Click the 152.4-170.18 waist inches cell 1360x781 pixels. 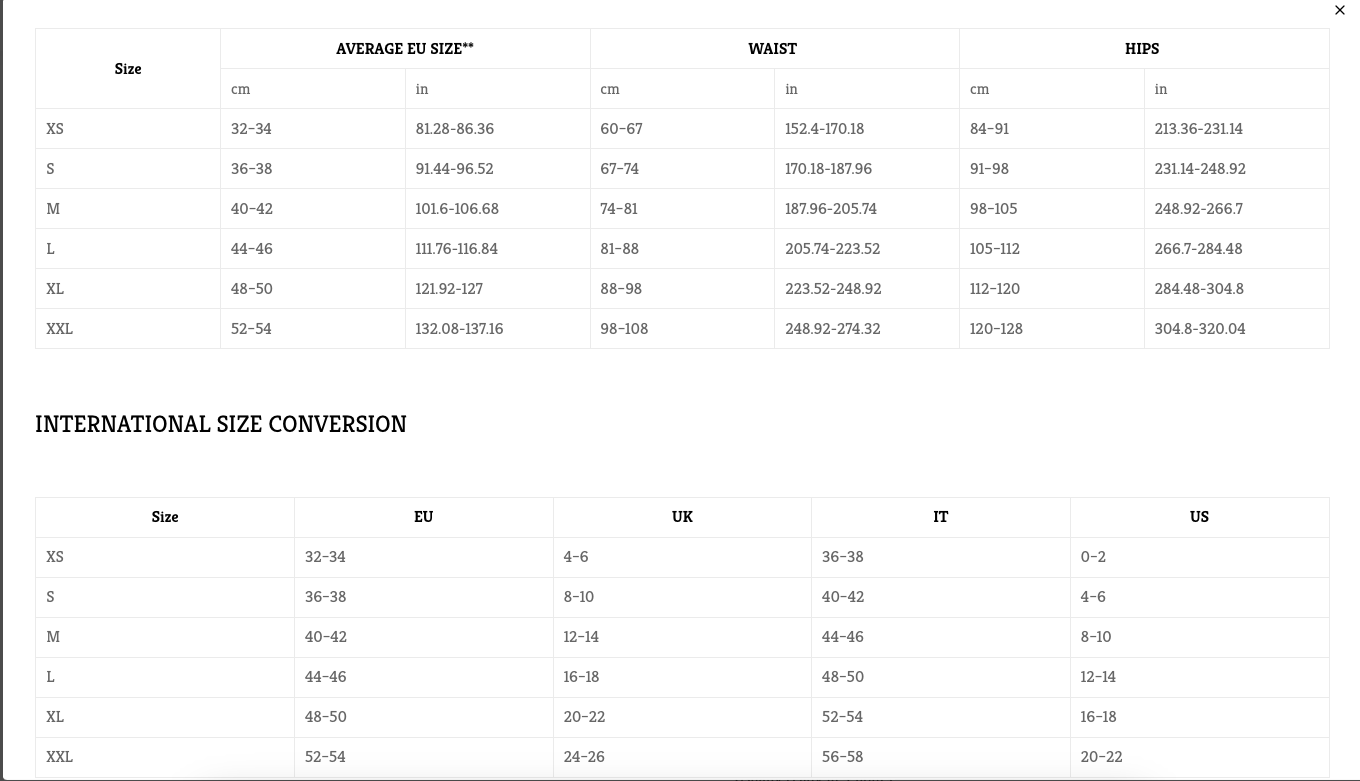824,129
